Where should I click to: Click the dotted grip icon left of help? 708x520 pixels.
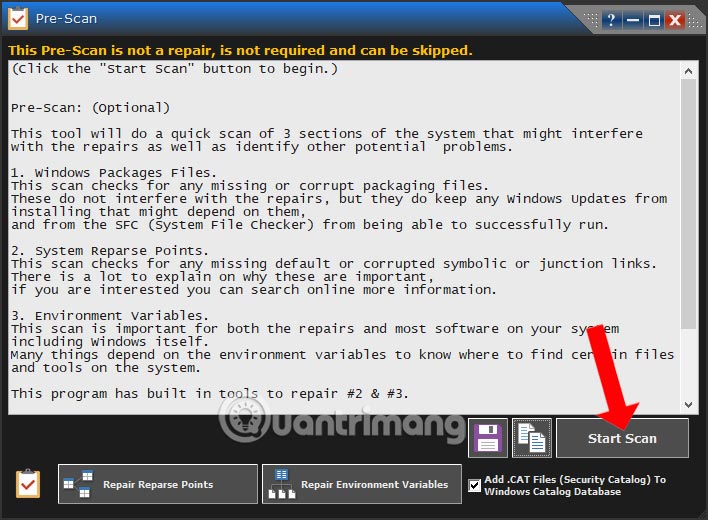(x=591, y=20)
